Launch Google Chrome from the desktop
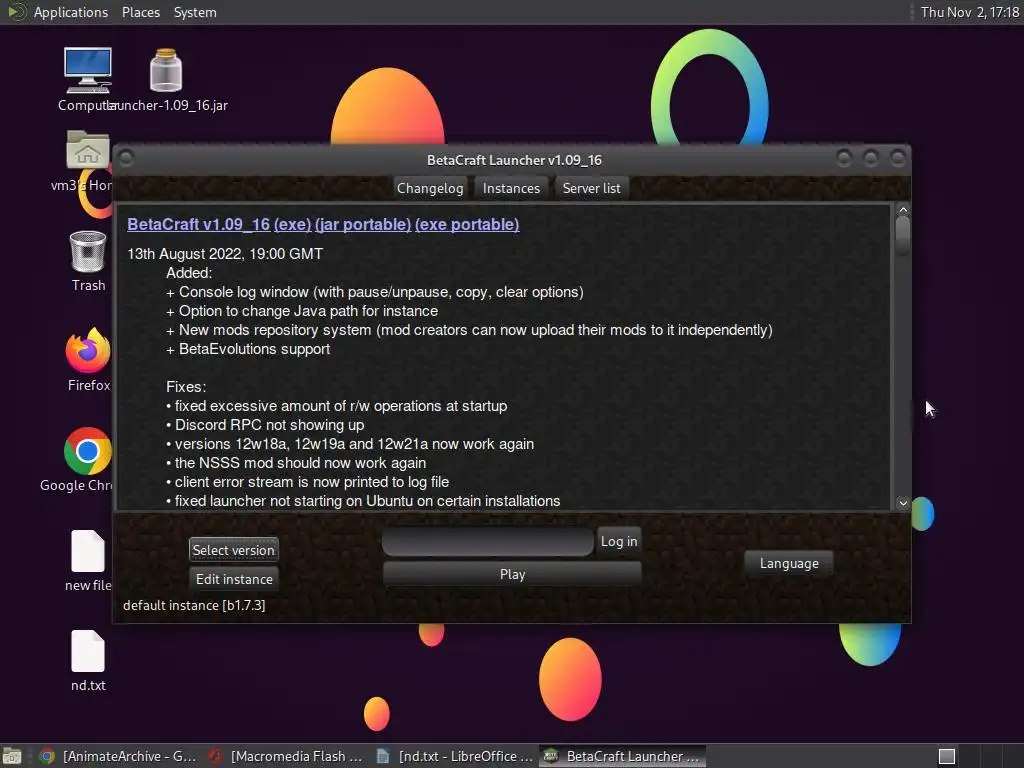1024x768 pixels. click(88, 451)
